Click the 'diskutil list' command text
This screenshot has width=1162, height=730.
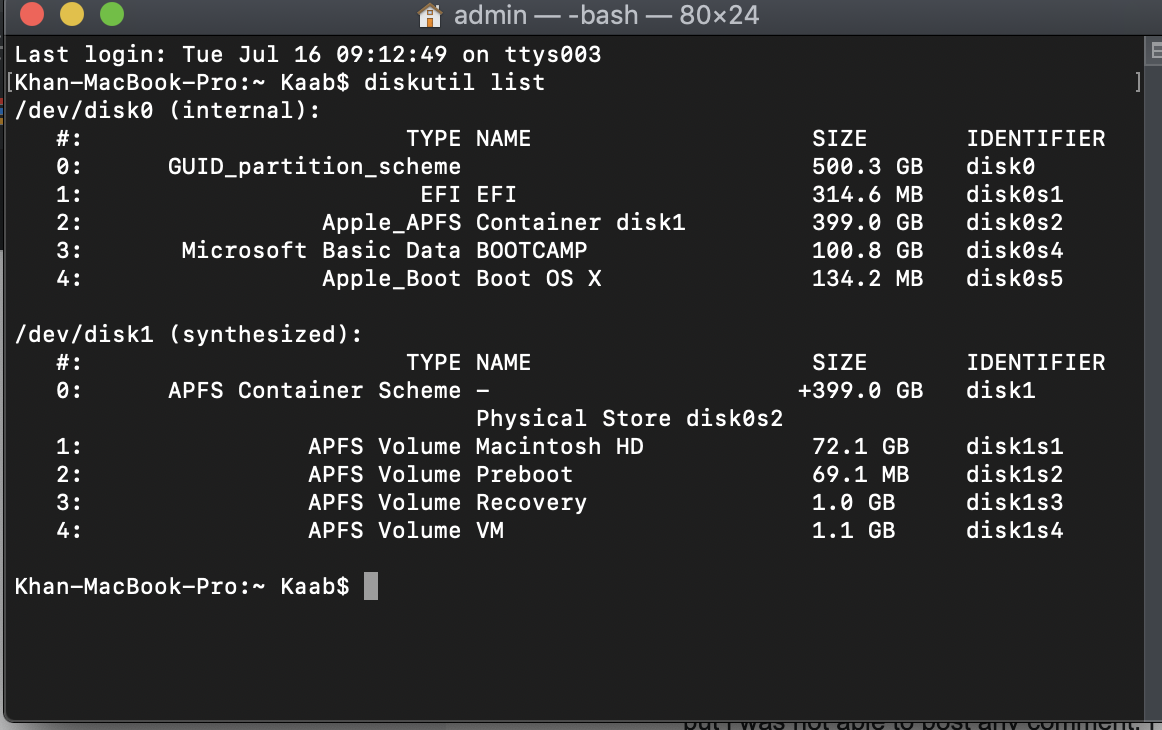tap(455, 82)
